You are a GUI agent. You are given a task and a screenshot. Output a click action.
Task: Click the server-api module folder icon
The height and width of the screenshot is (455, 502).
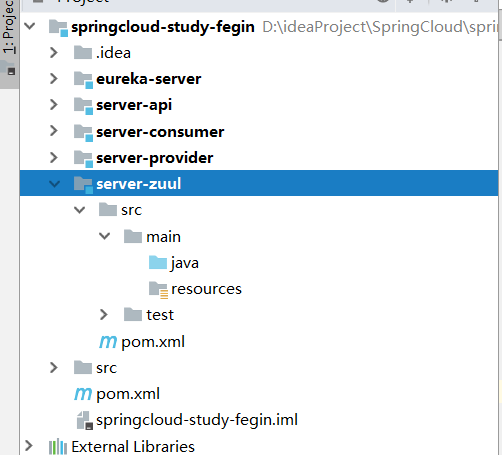[83, 106]
